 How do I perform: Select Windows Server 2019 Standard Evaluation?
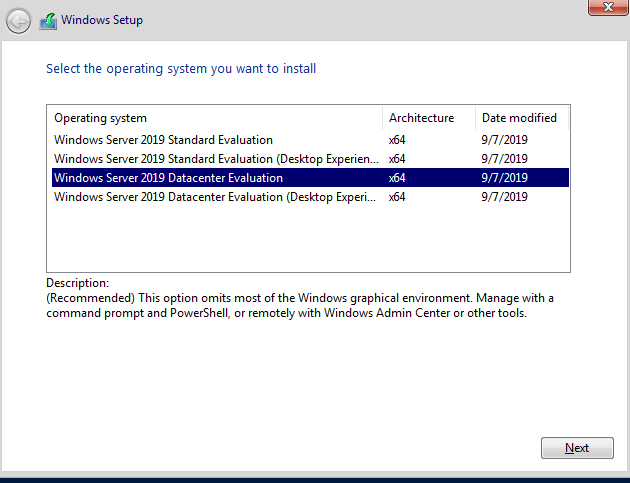tap(163, 140)
